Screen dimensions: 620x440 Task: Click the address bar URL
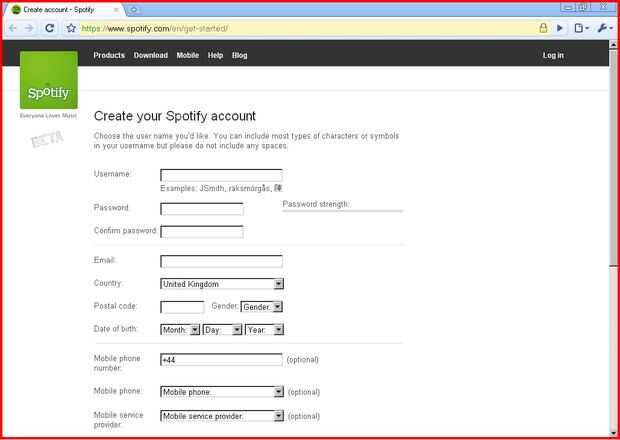pos(155,28)
